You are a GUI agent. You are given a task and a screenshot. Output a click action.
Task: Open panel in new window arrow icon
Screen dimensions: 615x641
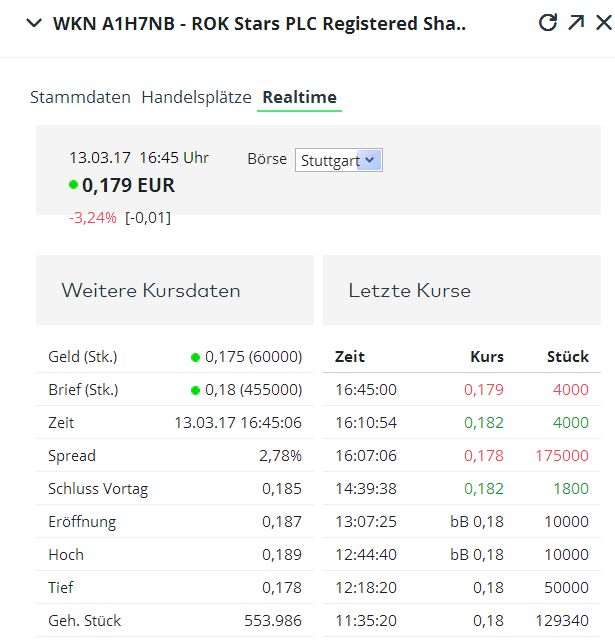click(x=576, y=23)
